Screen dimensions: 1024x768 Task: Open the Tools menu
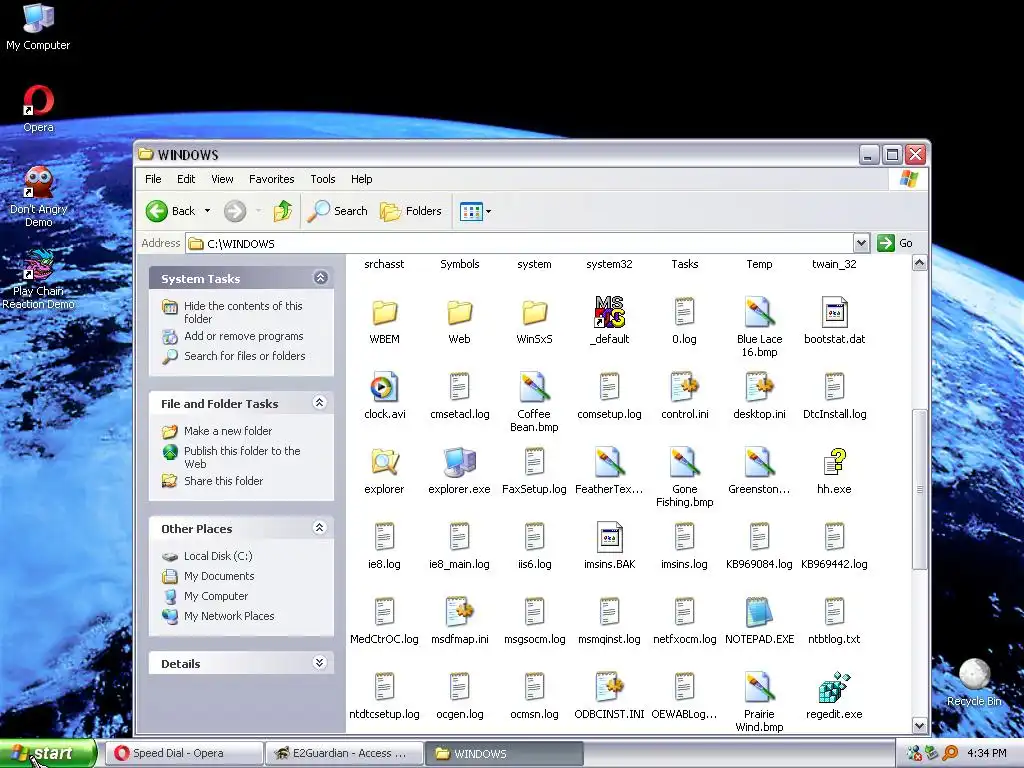point(323,179)
